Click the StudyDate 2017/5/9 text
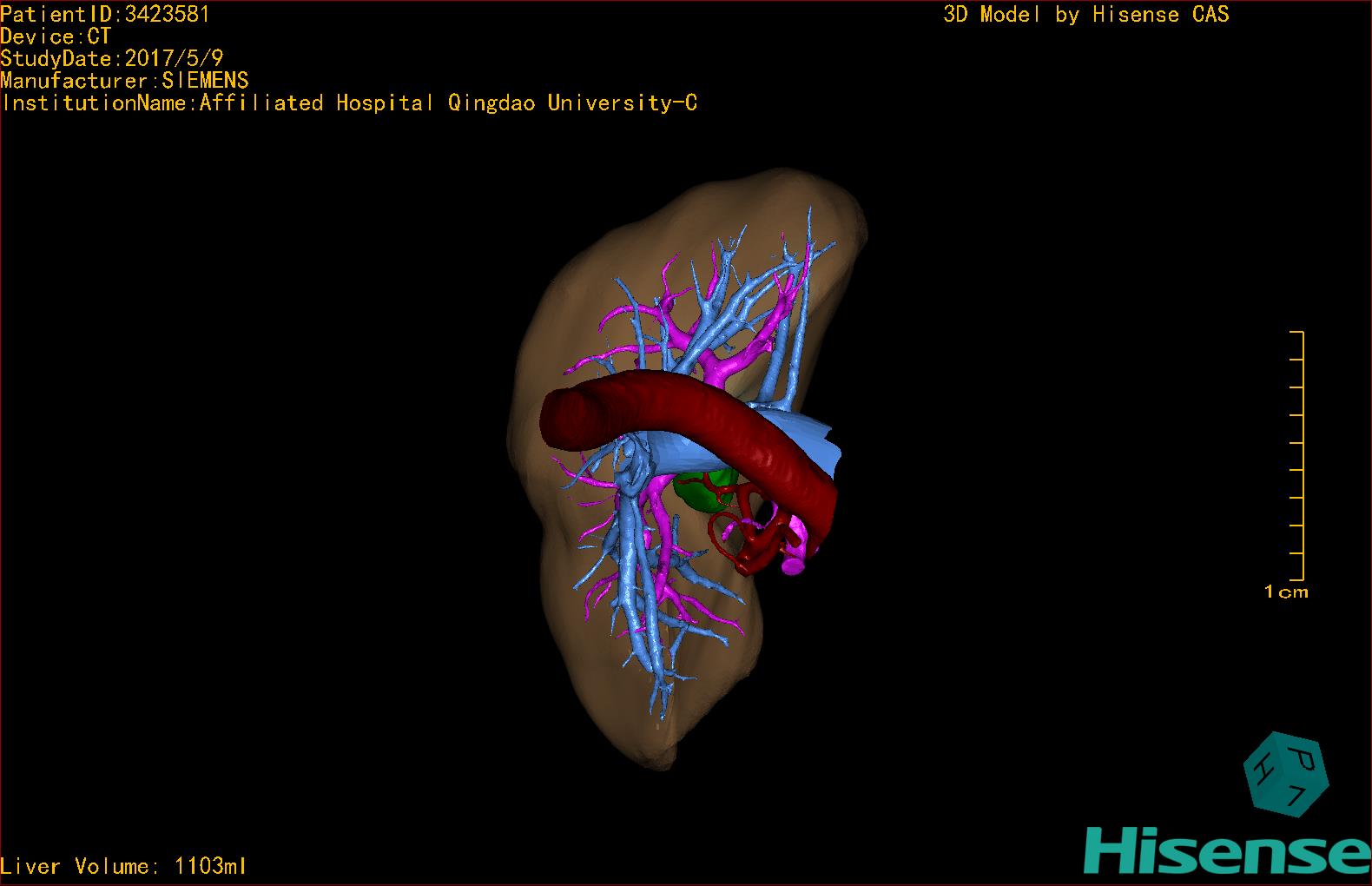Viewport: 1372px width, 886px height. tap(112, 58)
